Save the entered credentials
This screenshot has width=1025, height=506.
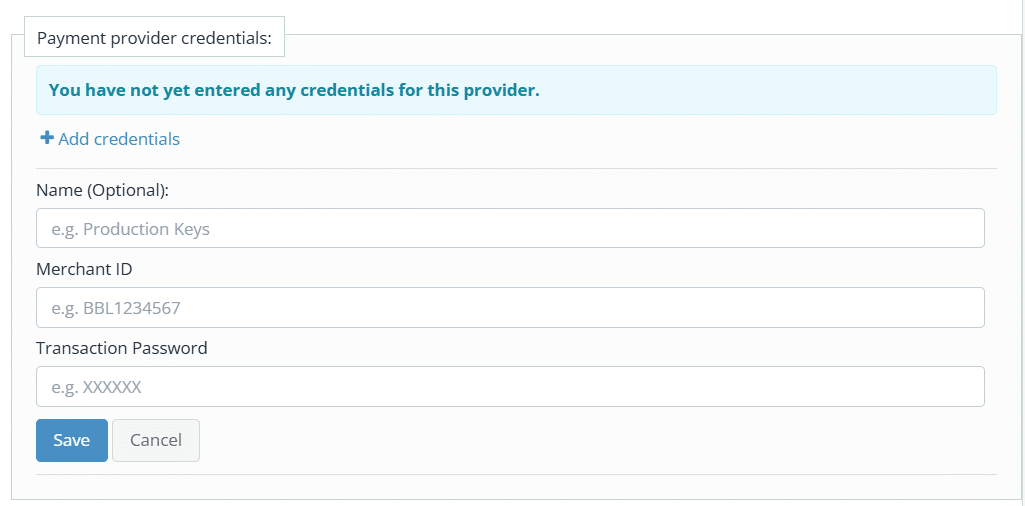click(x=72, y=440)
